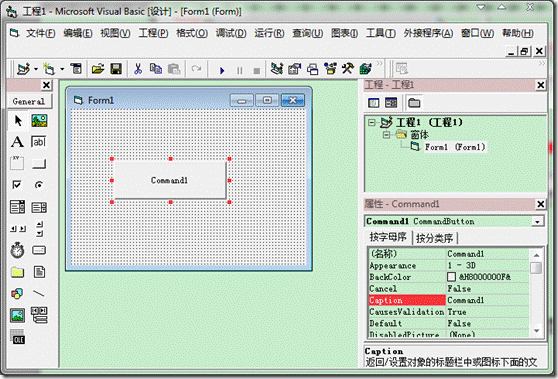Image resolution: width=558 pixels, height=379 pixels.
Task: Open the Project Explorer toolbar icon
Action: [277, 69]
